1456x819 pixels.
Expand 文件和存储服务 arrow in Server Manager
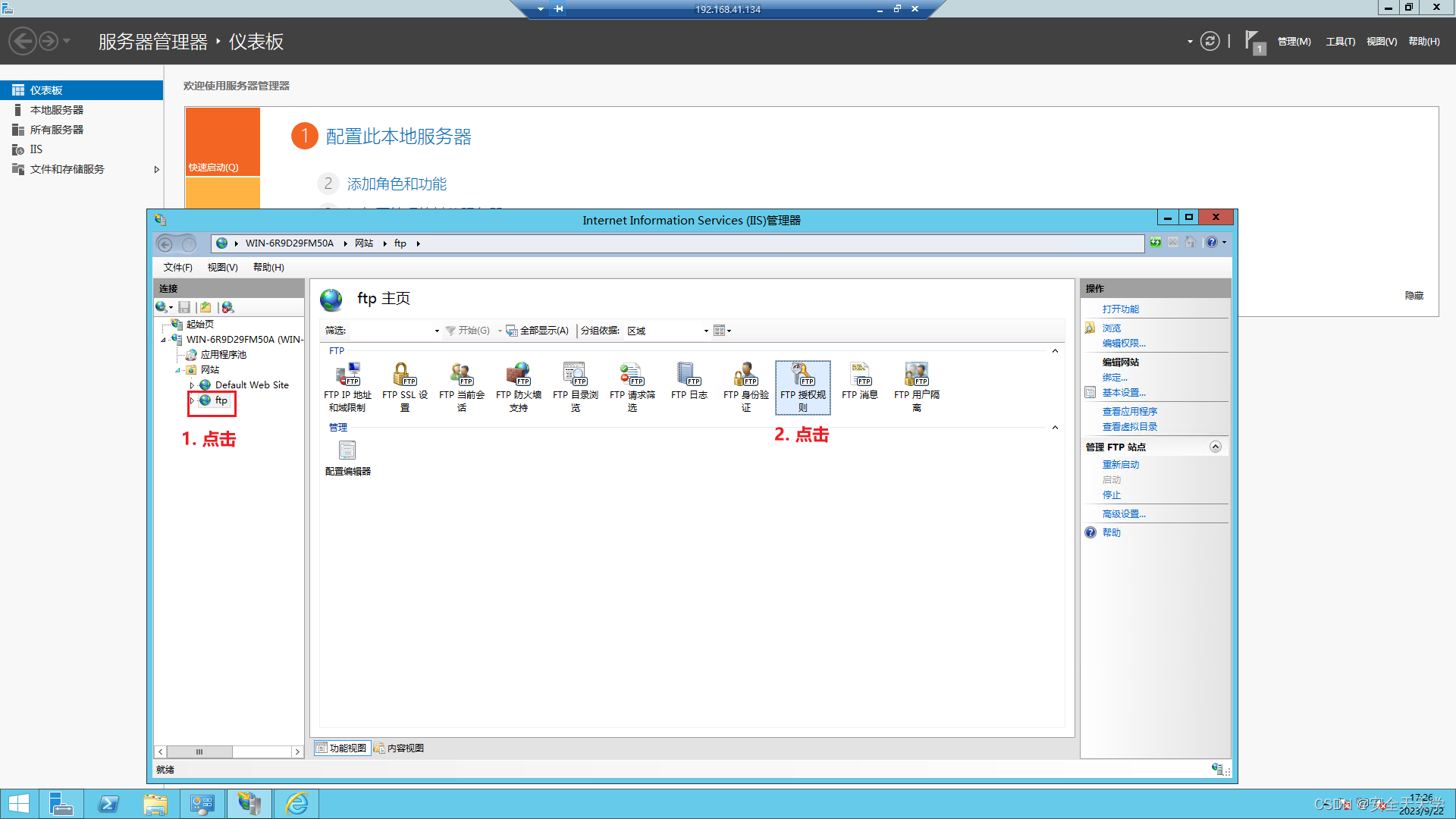coord(156,169)
